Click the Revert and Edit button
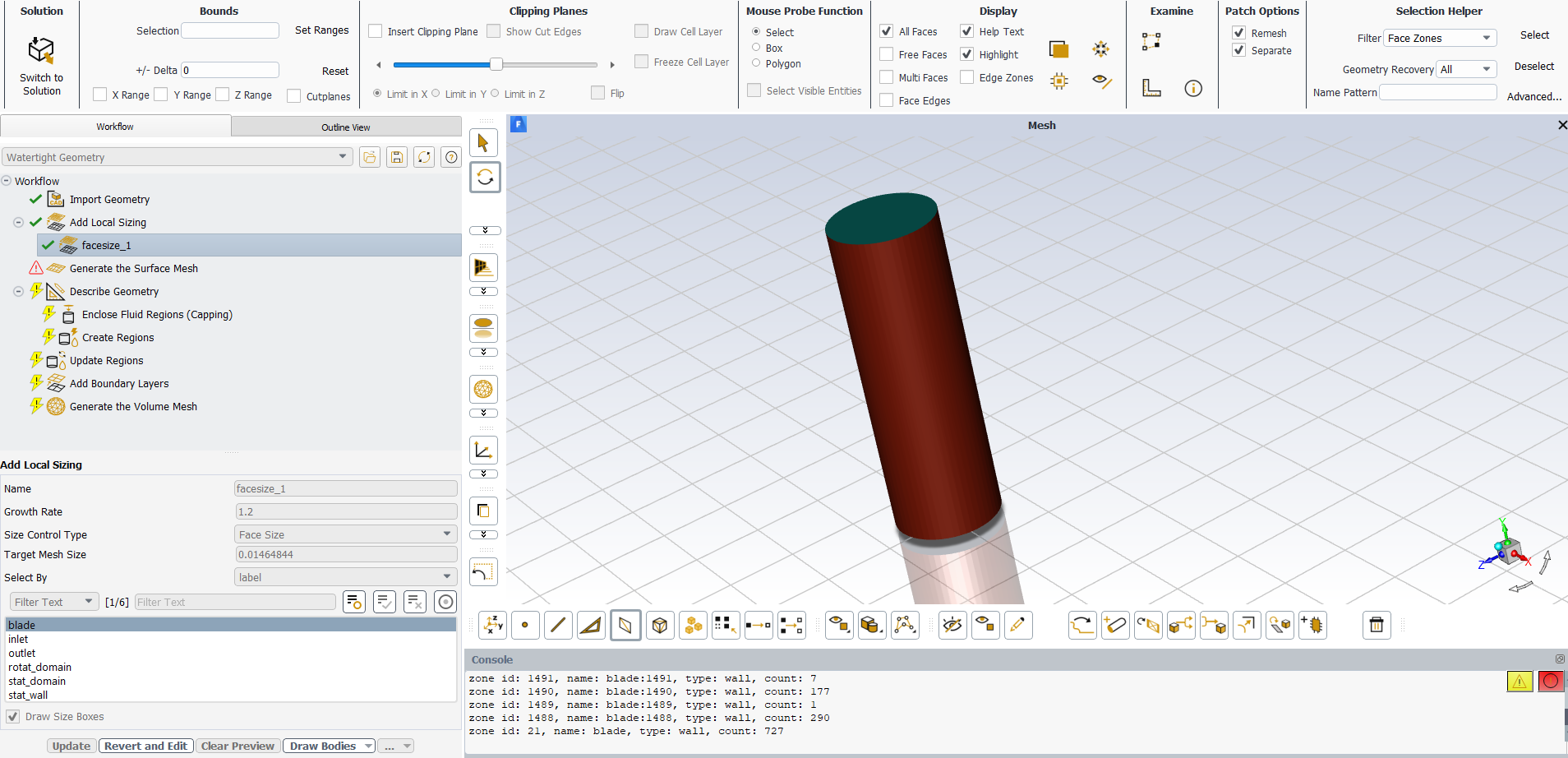 (146, 746)
